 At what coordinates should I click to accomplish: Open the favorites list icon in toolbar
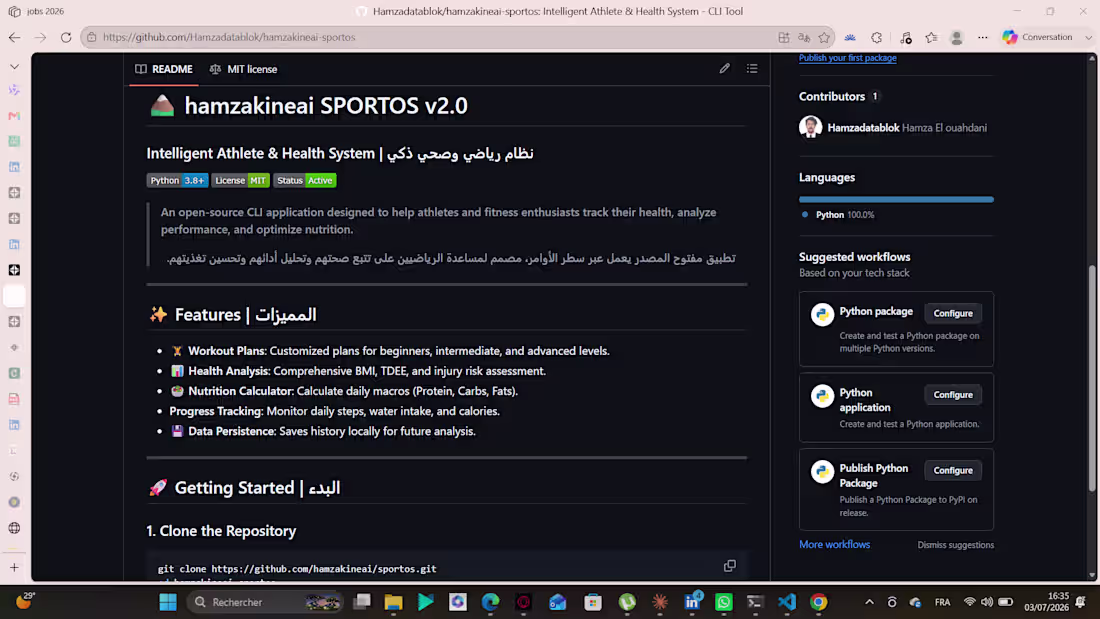pyautogui.click(x=931, y=37)
